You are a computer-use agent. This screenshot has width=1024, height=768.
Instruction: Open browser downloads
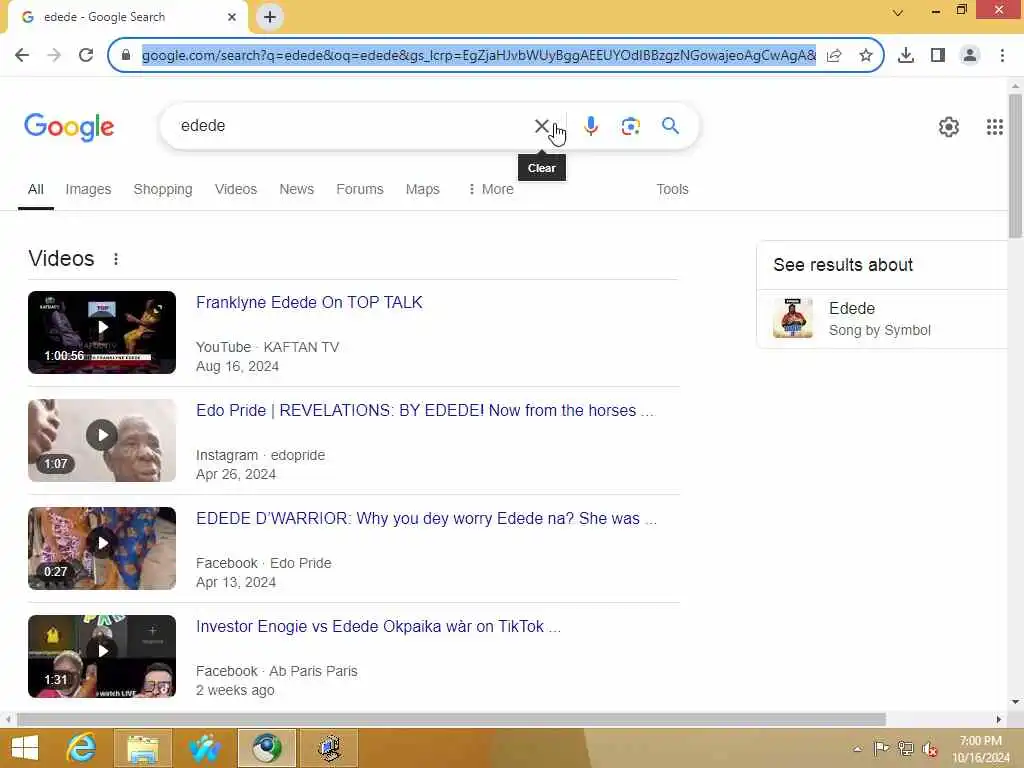tap(905, 55)
